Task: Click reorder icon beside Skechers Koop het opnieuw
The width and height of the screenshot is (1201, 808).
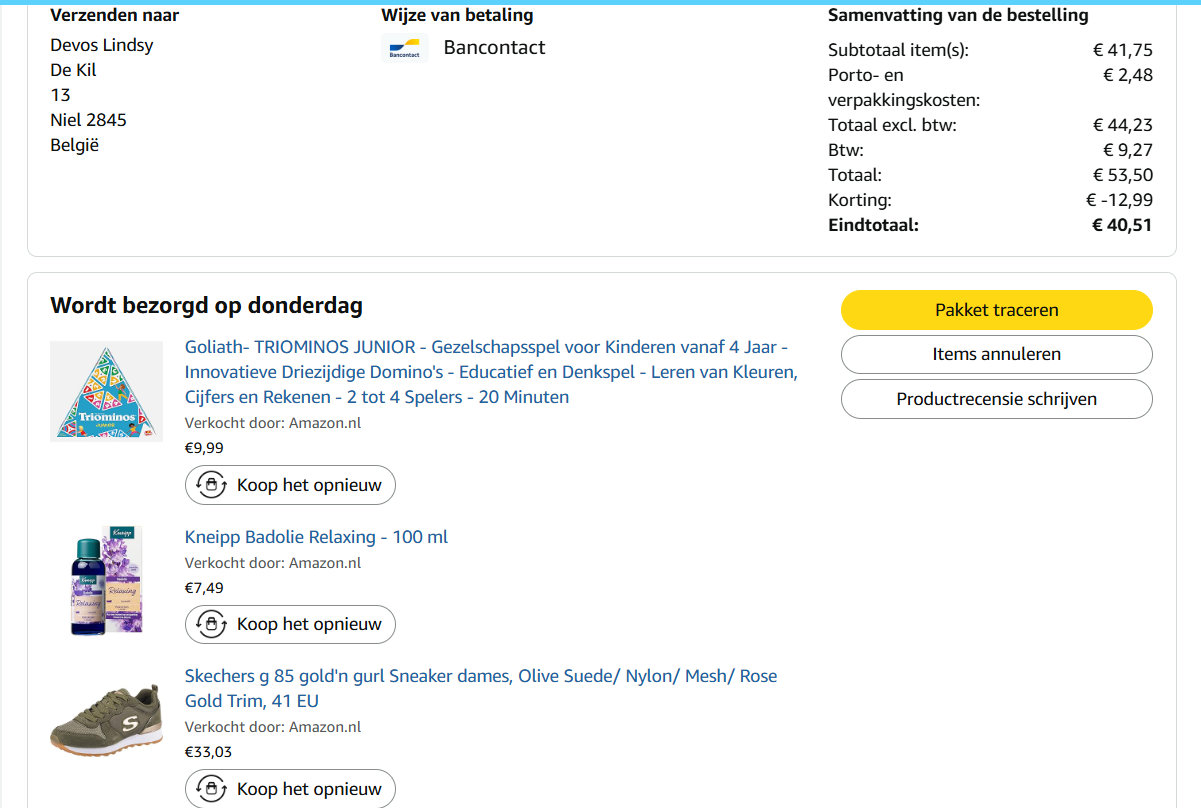Action: [211, 789]
